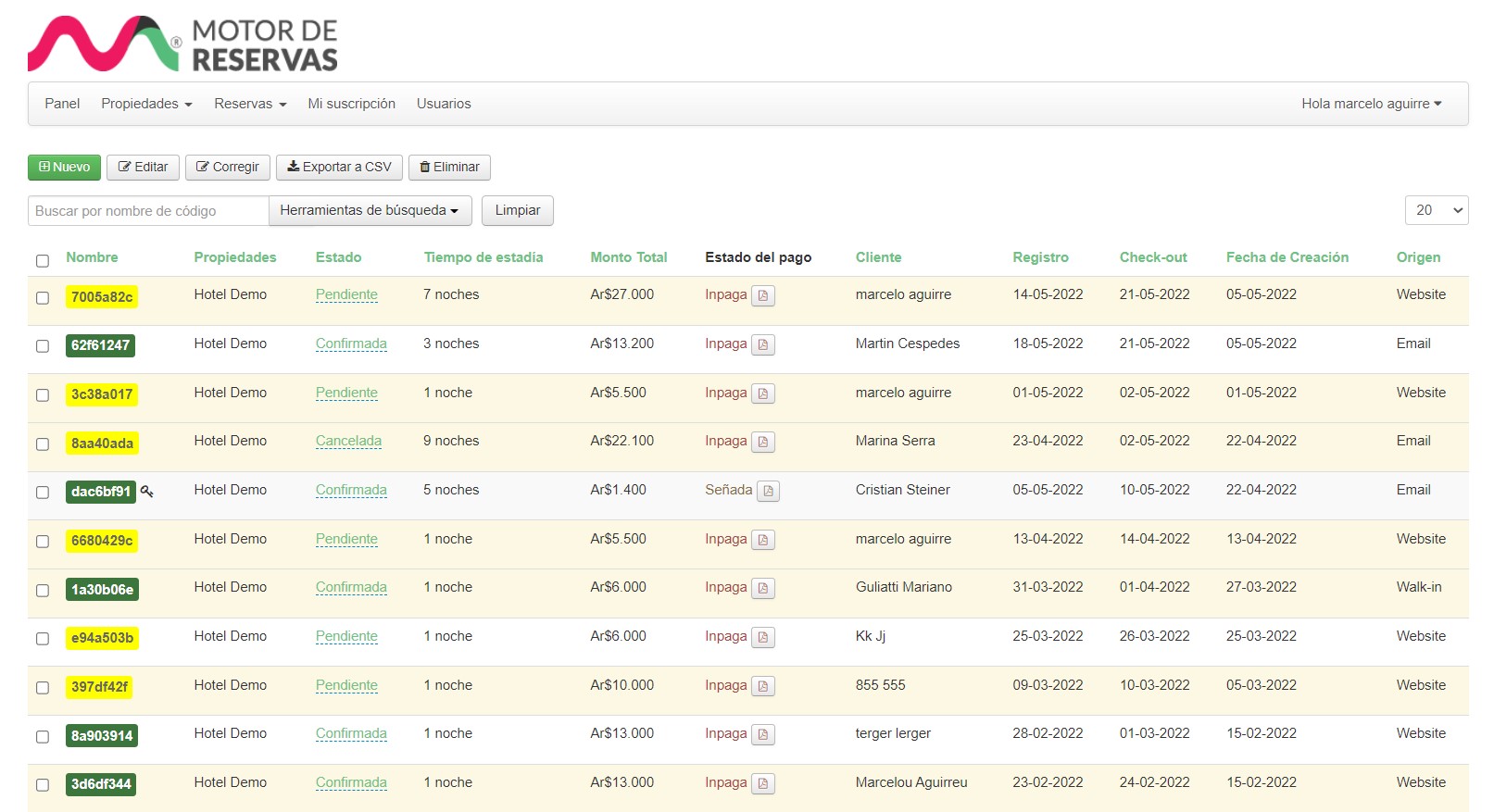The width and height of the screenshot is (1494, 812).
Task: Open the Propiedades menu in navbar
Action: 146,104
